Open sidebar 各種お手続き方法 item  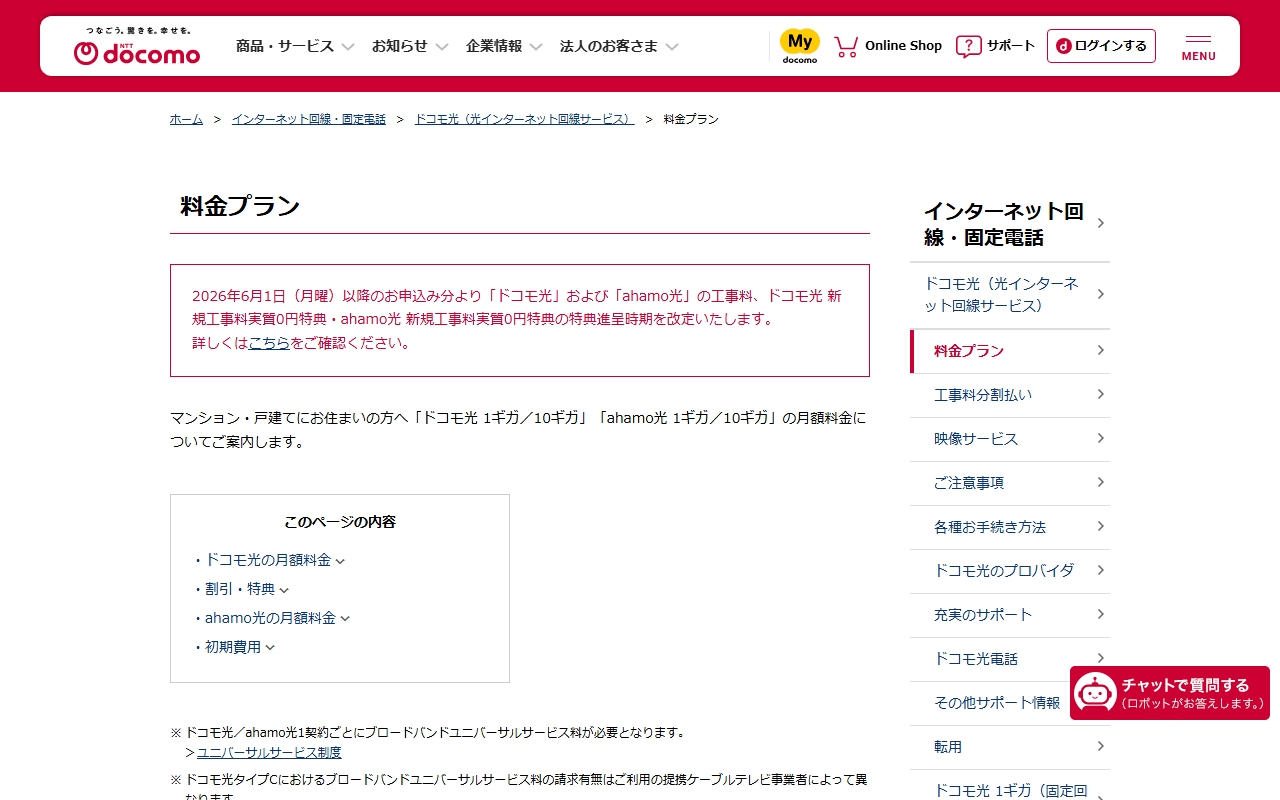(x=1010, y=527)
